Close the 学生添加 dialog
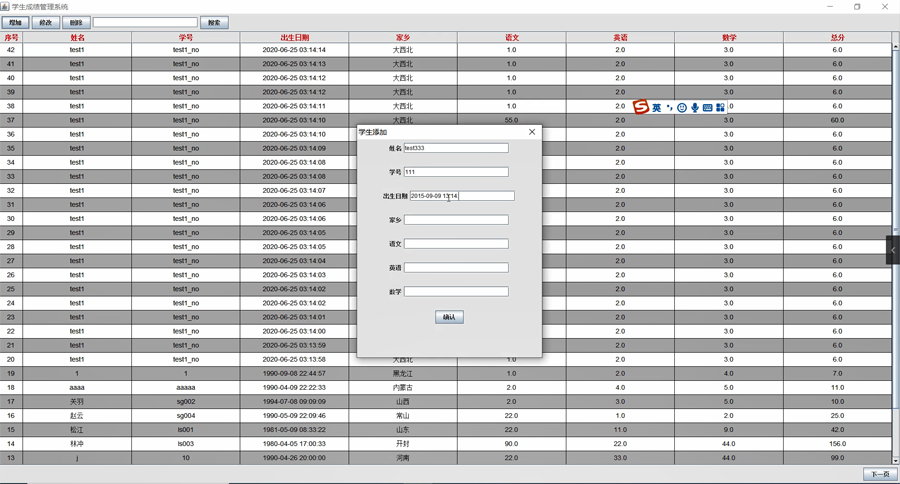This screenshot has height=484, width=900. tap(532, 132)
